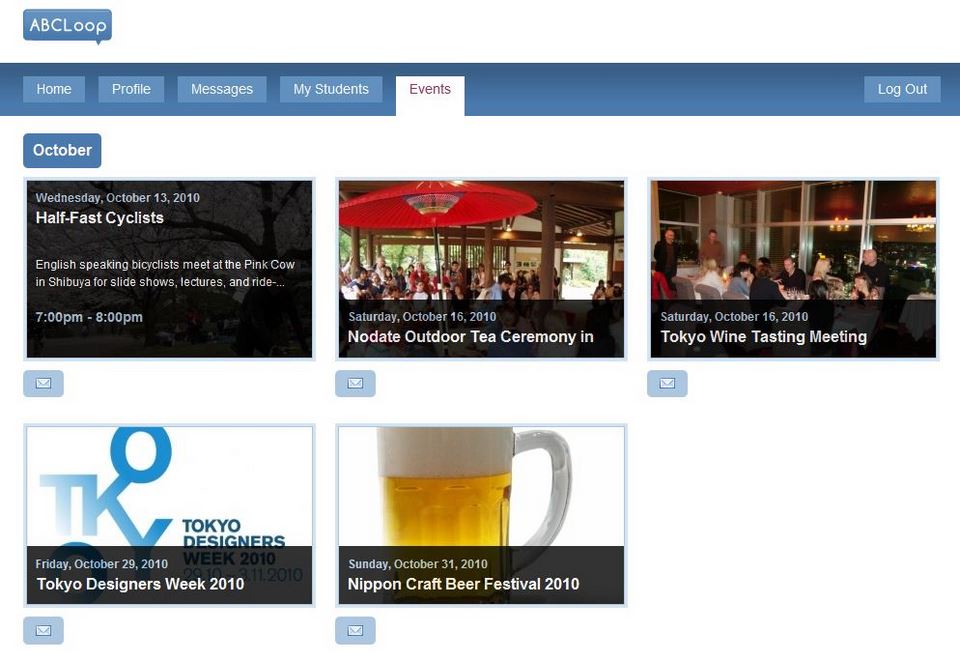Click envelope icon under Half-Fast Cyclists
The height and width of the screenshot is (661, 960).
tap(43, 384)
